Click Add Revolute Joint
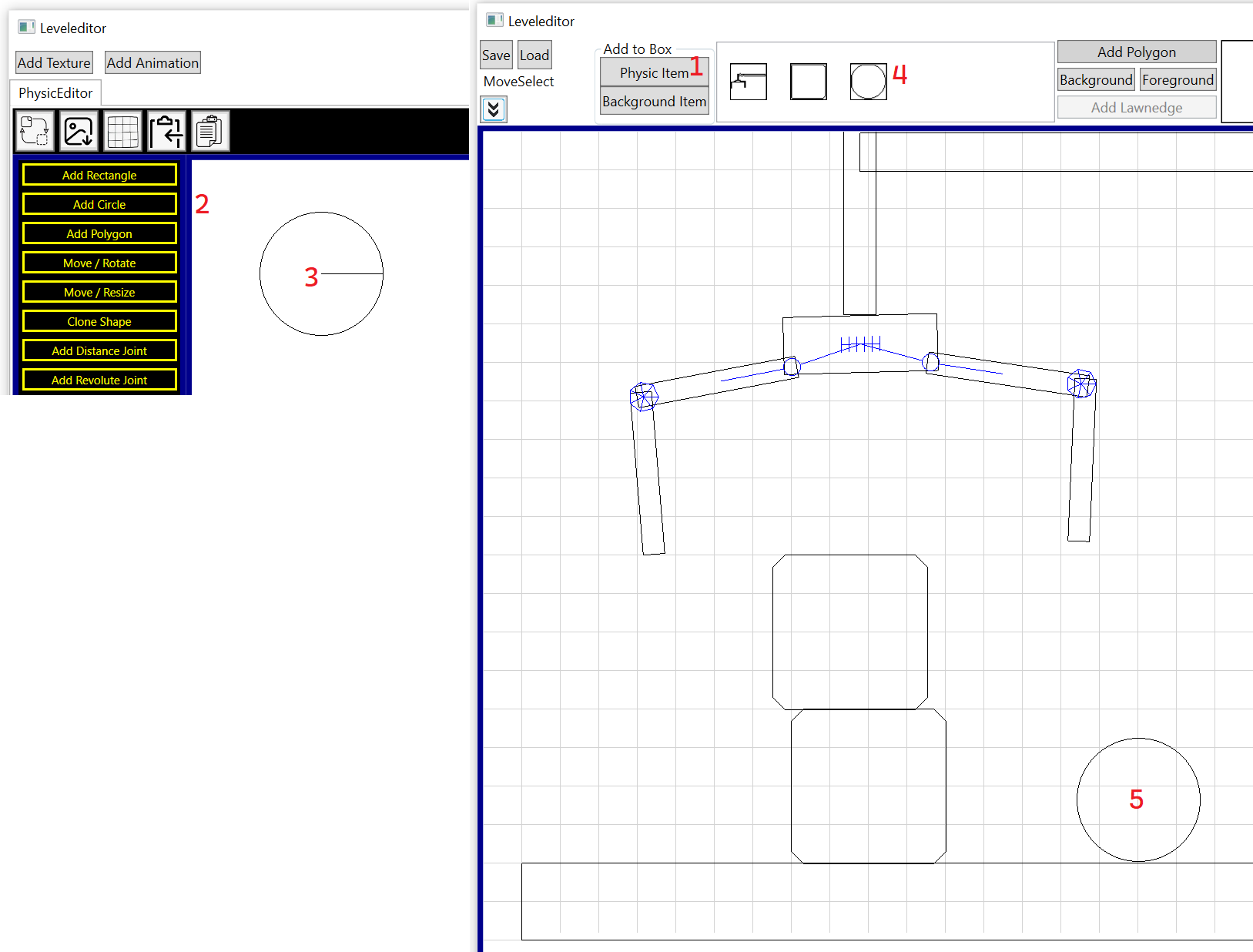The image size is (1253, 952). 99,380
